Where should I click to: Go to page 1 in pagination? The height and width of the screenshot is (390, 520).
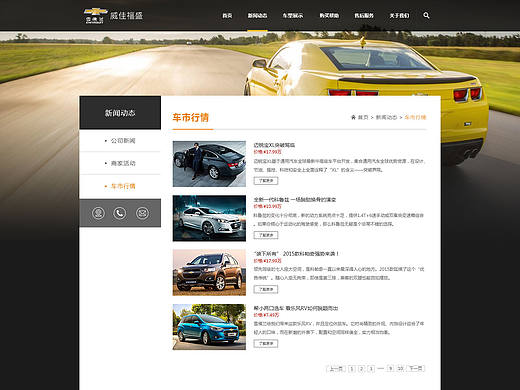(x=352, y=369)
